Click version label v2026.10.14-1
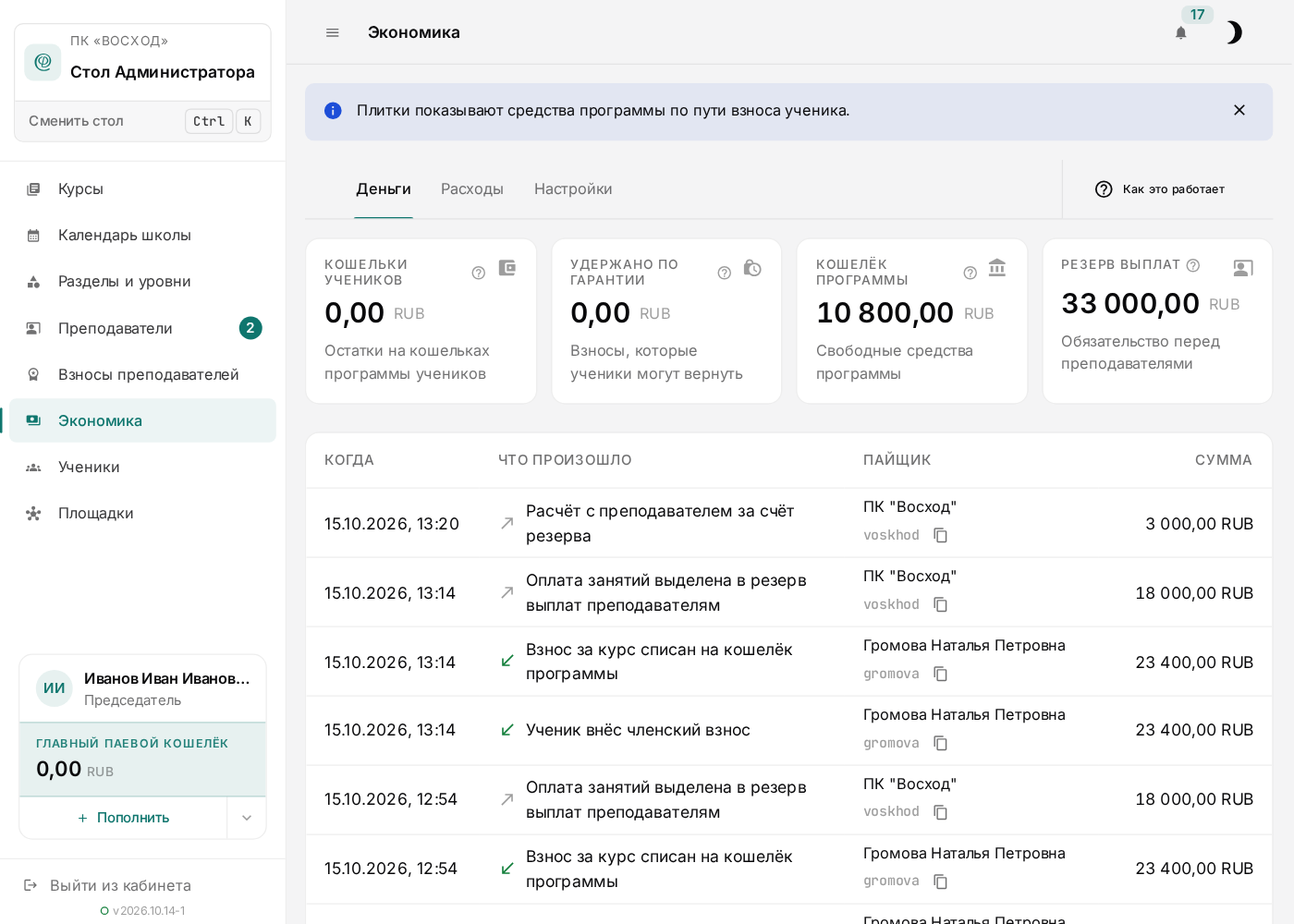This screenshot has width=1294, height=924. click(x=149, y=910)
